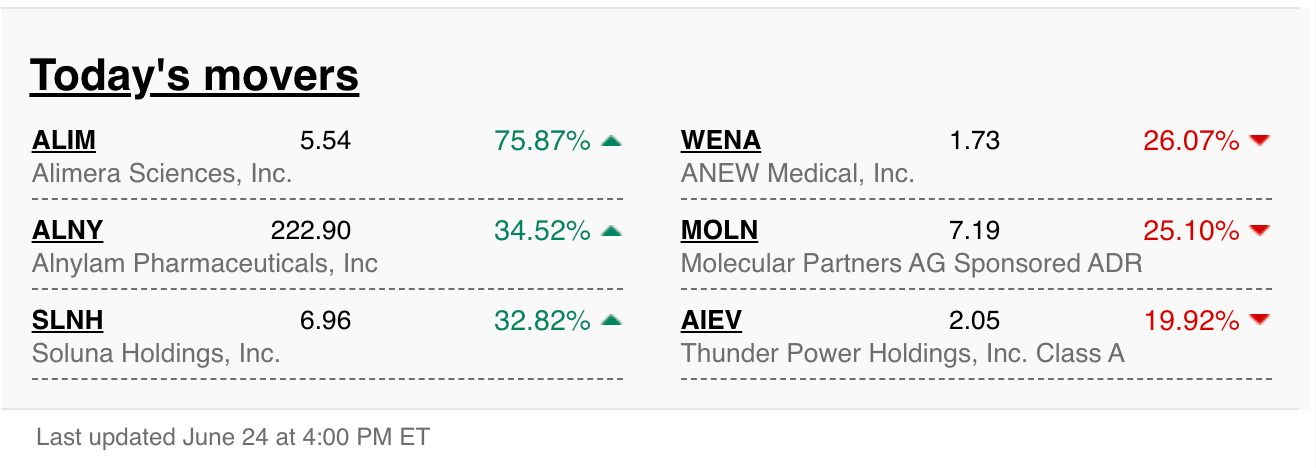1316x468 pixels.
Task: Open the Today's movers heading link
Action: pos(194,75)
